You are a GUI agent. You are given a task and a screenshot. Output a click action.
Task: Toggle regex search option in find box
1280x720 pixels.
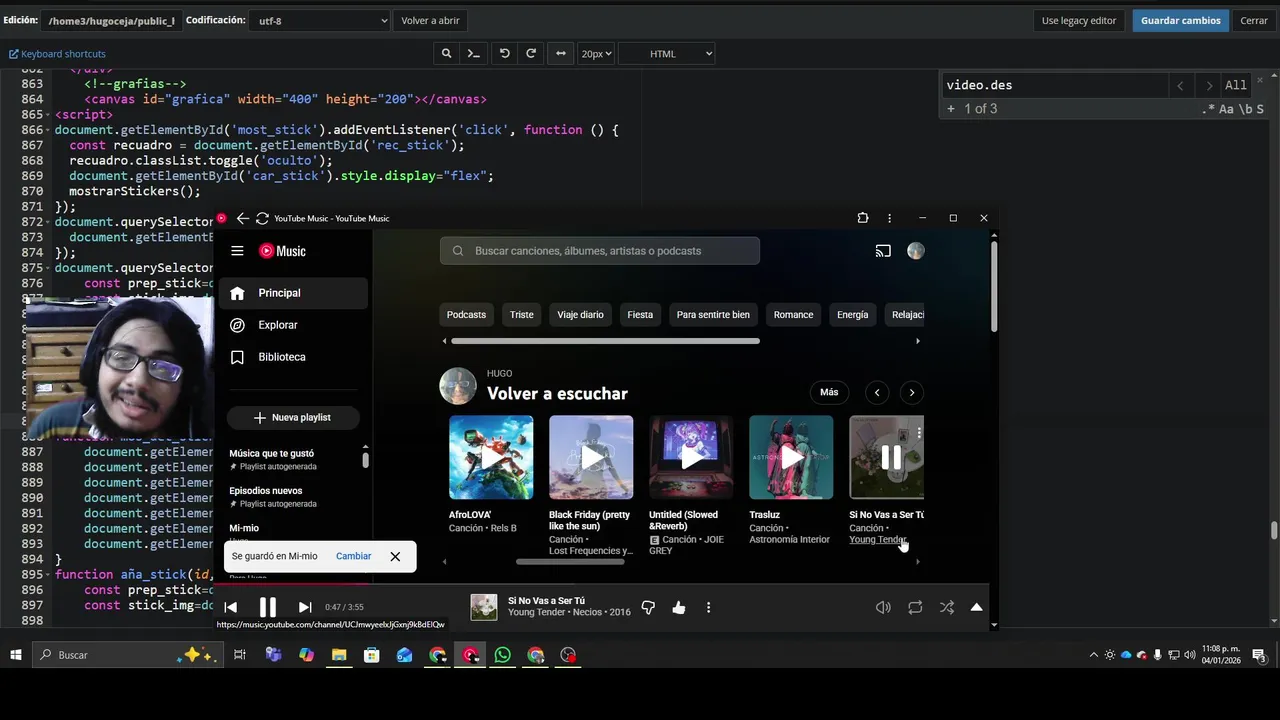click(1208, 109)
